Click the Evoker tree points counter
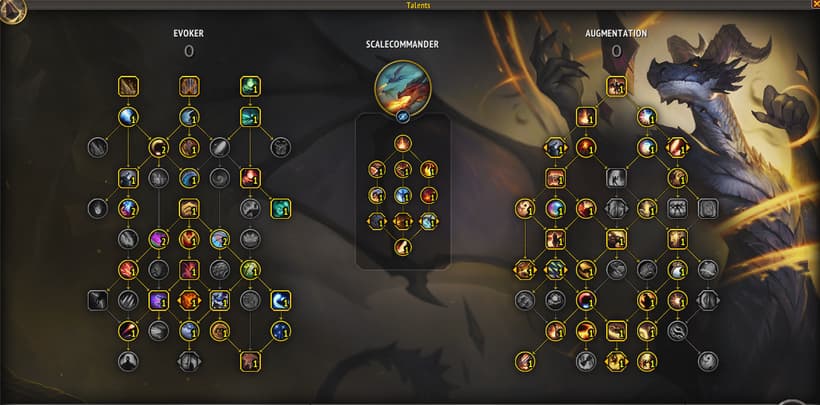The image size is (820, 405). (x=189, y=51)
